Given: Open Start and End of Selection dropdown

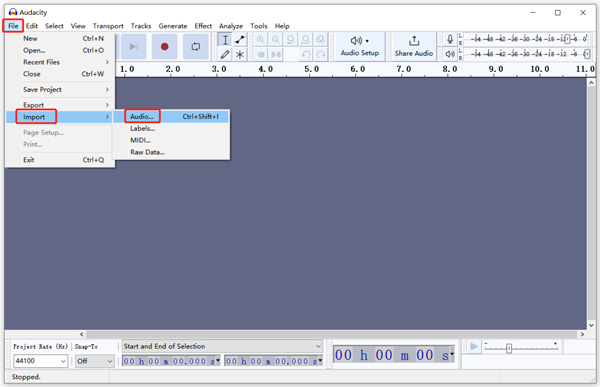Looking at the screenshot, I should point(222,346).
